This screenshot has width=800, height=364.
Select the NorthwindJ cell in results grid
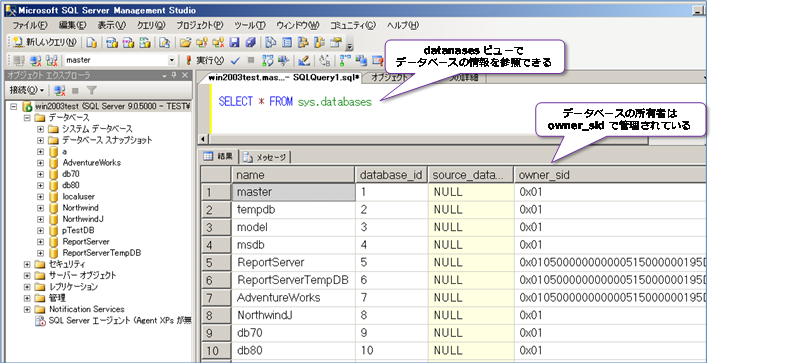293,315
